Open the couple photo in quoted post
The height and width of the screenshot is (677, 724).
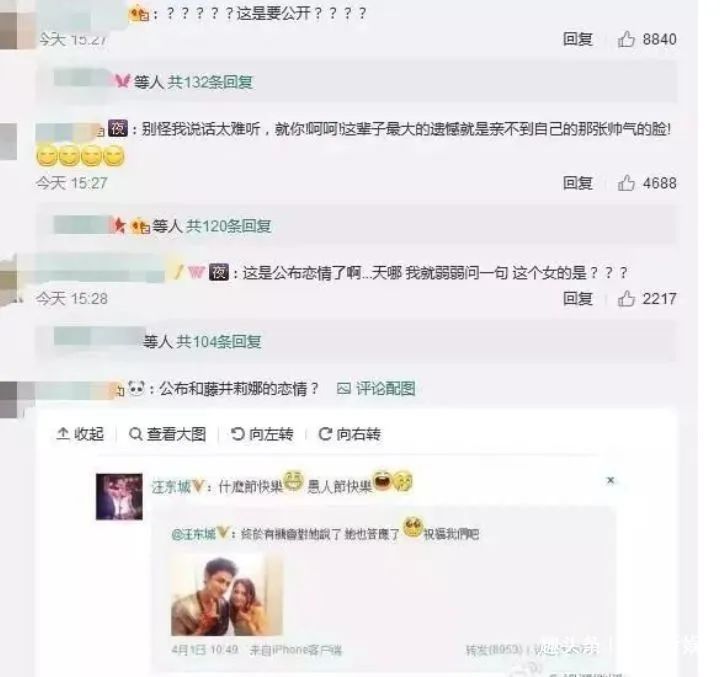click(227, 595)
